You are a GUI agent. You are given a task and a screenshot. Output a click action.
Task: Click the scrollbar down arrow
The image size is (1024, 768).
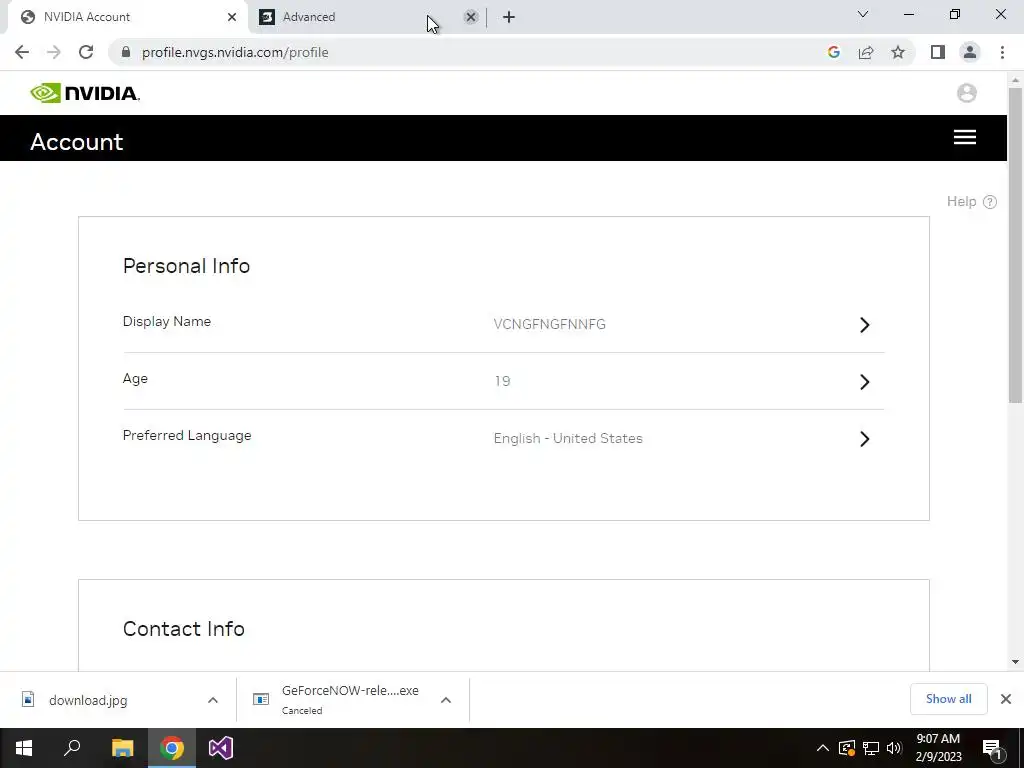point(1015,662)
